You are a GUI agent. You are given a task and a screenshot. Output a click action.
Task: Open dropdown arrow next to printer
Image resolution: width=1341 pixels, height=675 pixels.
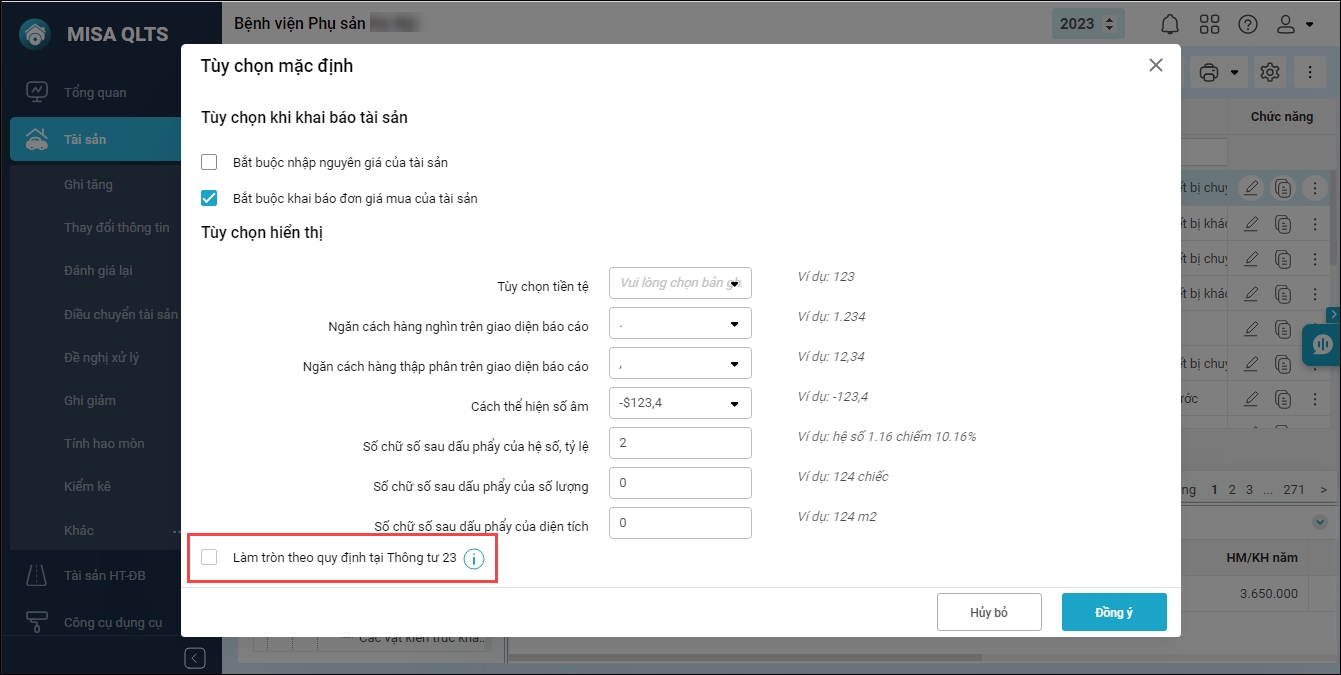(x=1235, y=72)
